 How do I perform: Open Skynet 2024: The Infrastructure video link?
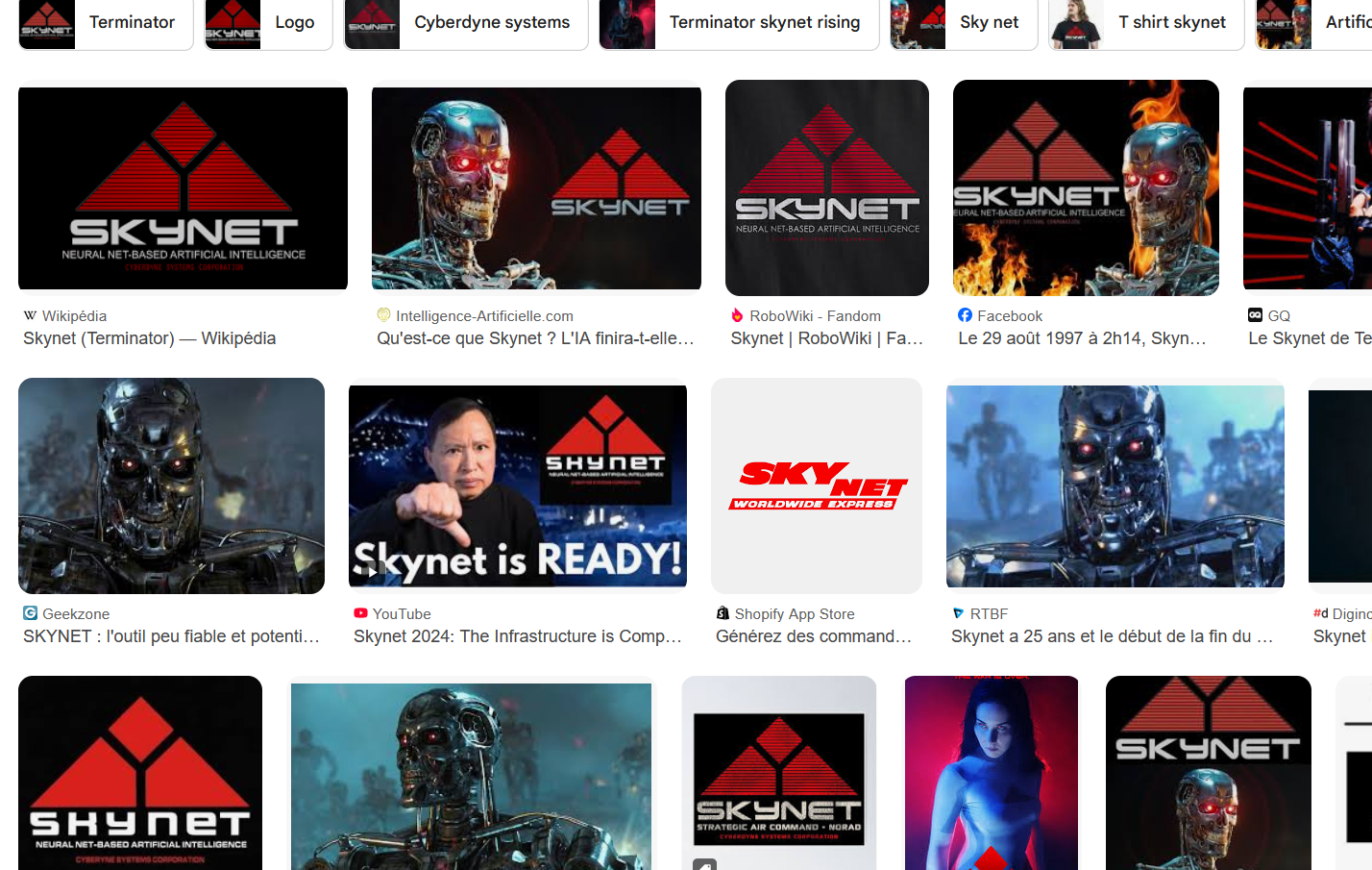(518, 636)
